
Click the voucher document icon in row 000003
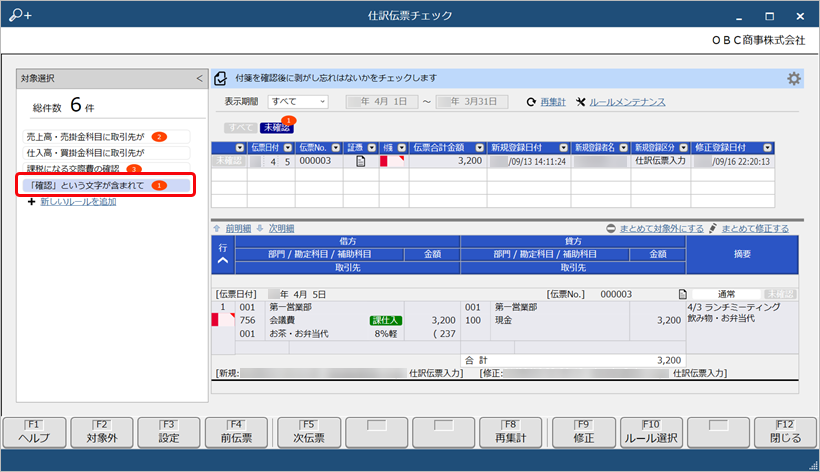click(360, 162)
